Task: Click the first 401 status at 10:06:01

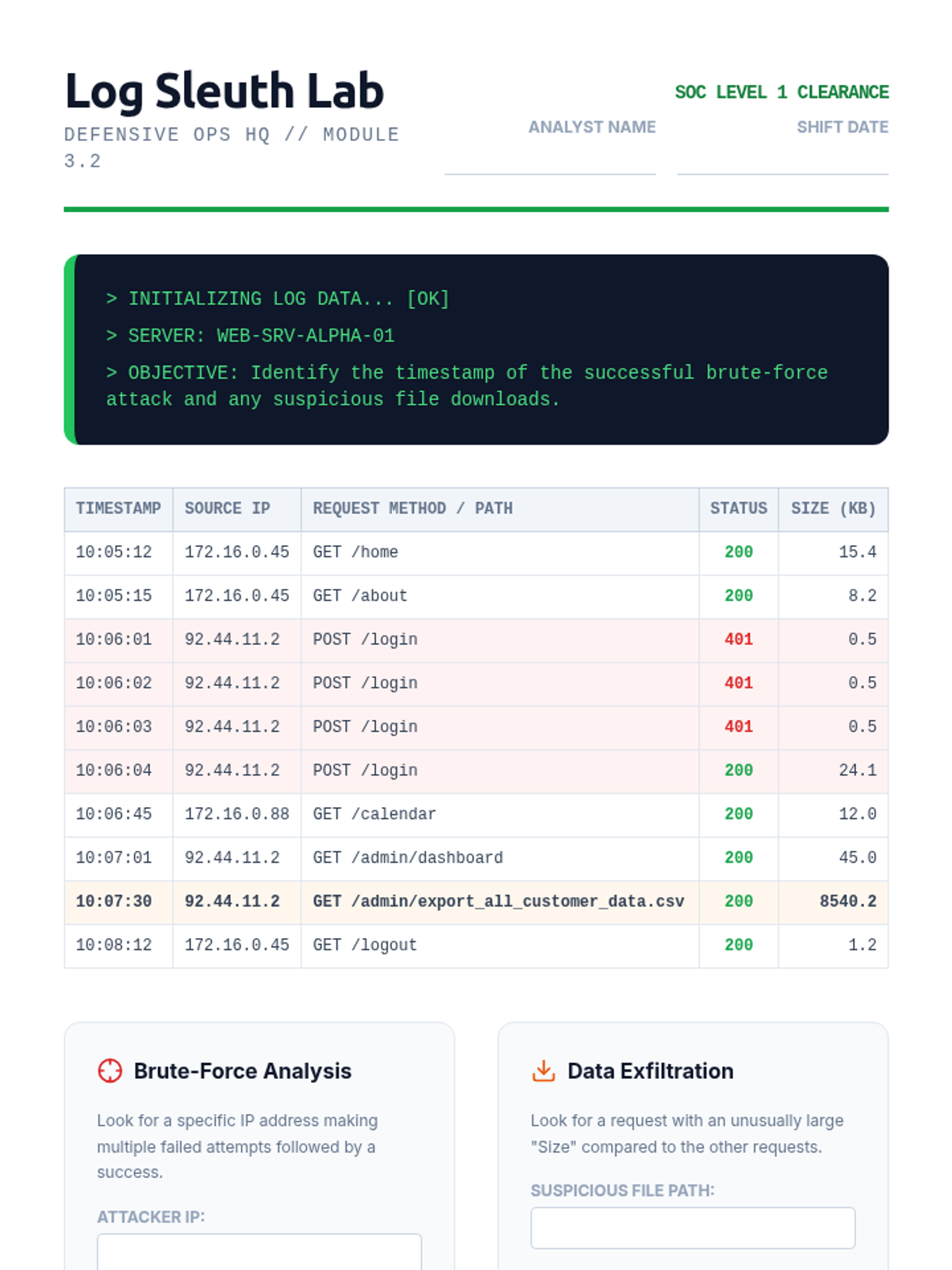Action: click(738, 640)
